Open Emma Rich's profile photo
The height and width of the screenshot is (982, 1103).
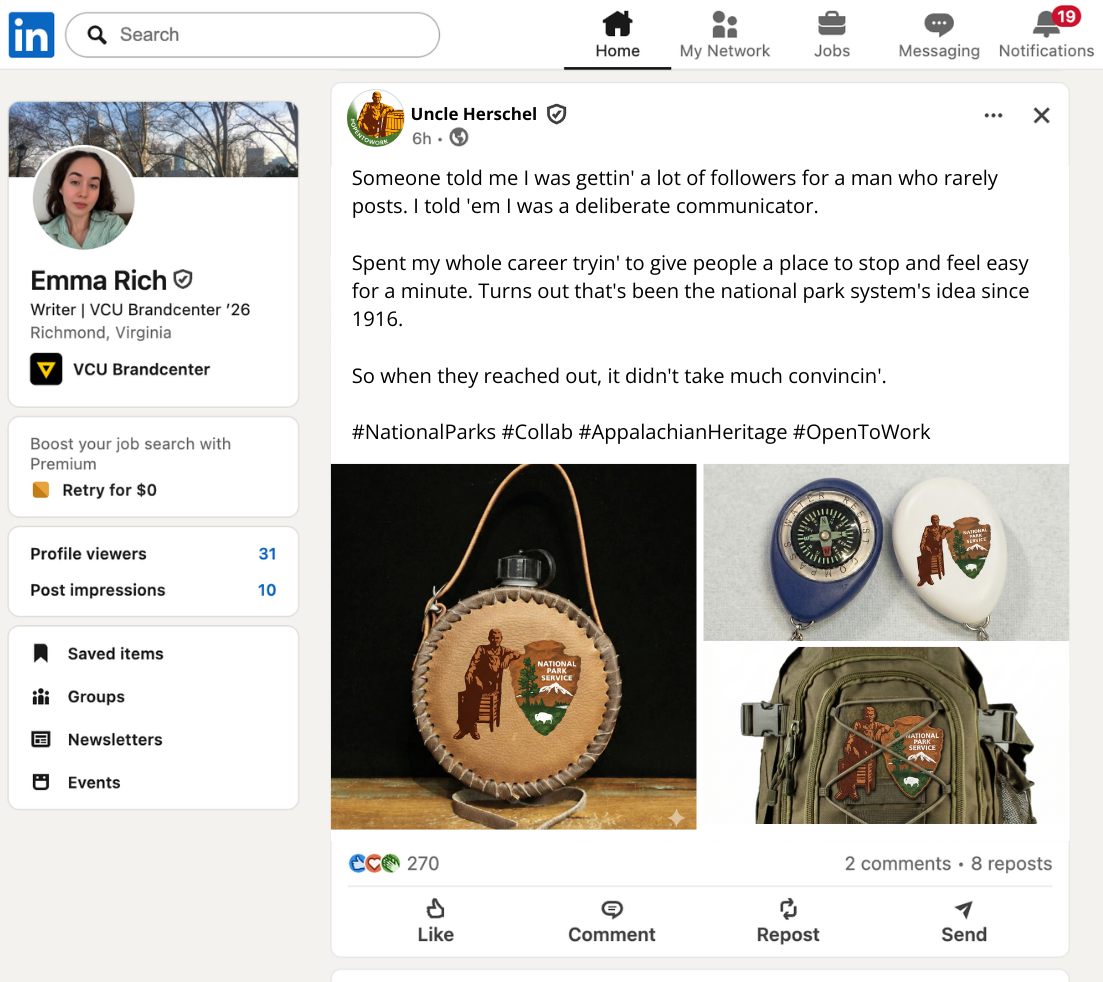pos(83,198)
